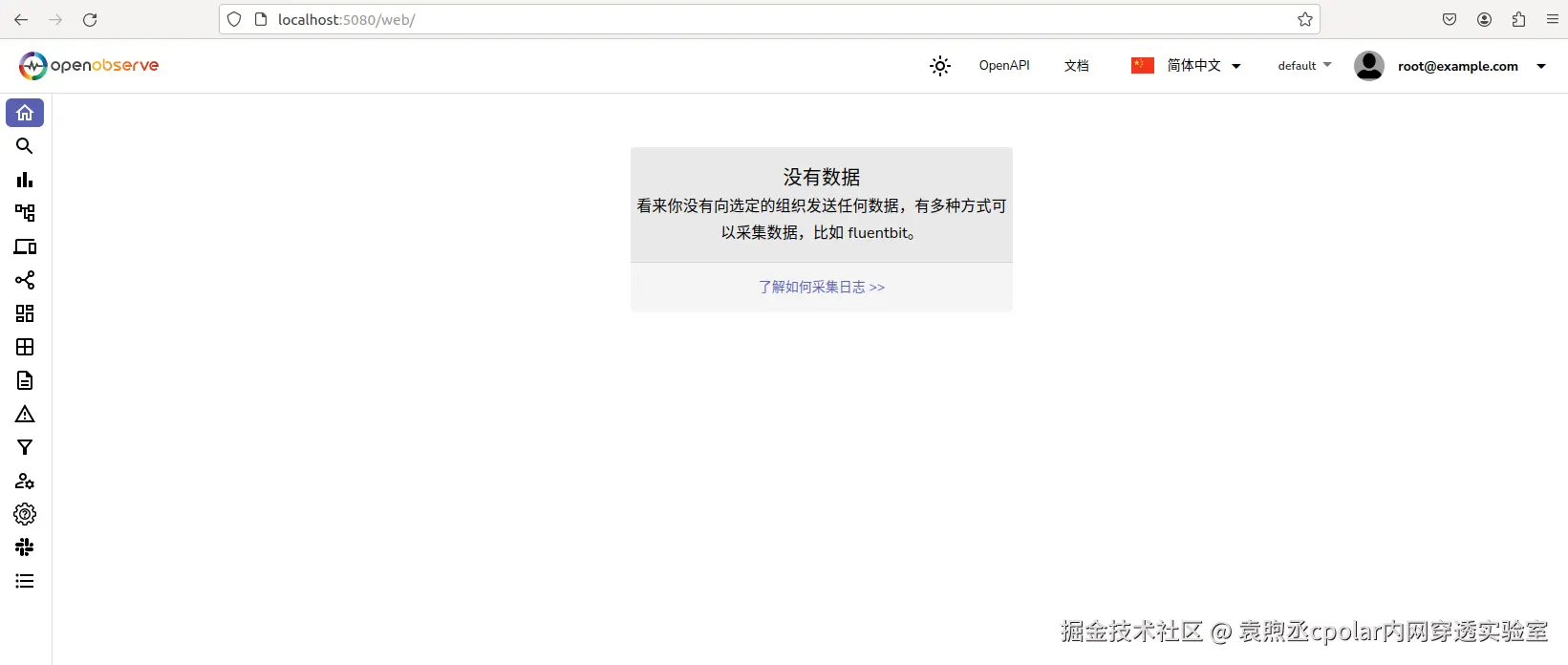
Task: Open the RUM devices icon
Action: tap(25, 247)
